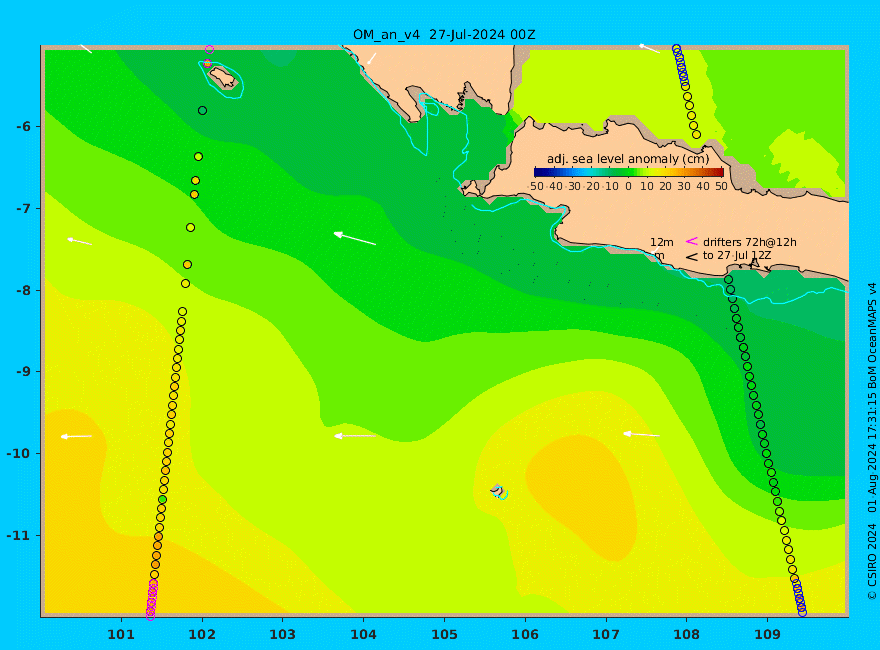Click the 'adj. sea level anomaly (cm)' label
880x650 pixels.
pyautogui.click(x=628, y=159)
